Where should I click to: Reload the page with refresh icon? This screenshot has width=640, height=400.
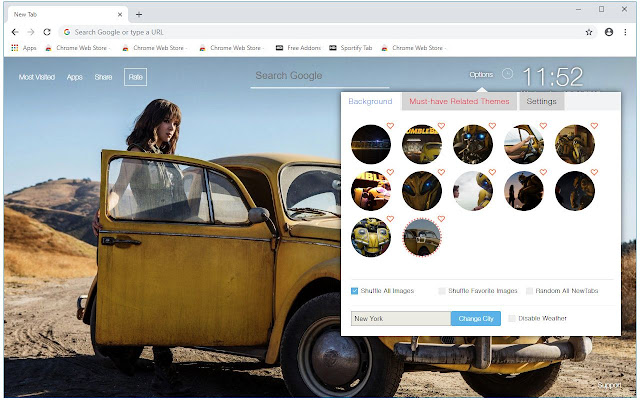(47, 32)
